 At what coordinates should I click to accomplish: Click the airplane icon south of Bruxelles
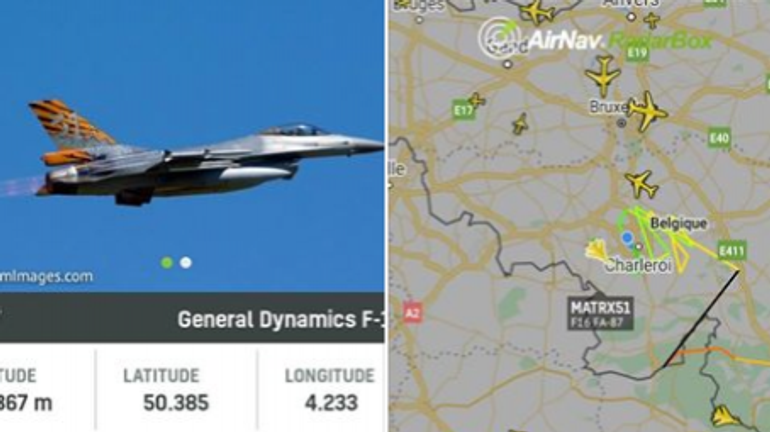pos(641,185)
